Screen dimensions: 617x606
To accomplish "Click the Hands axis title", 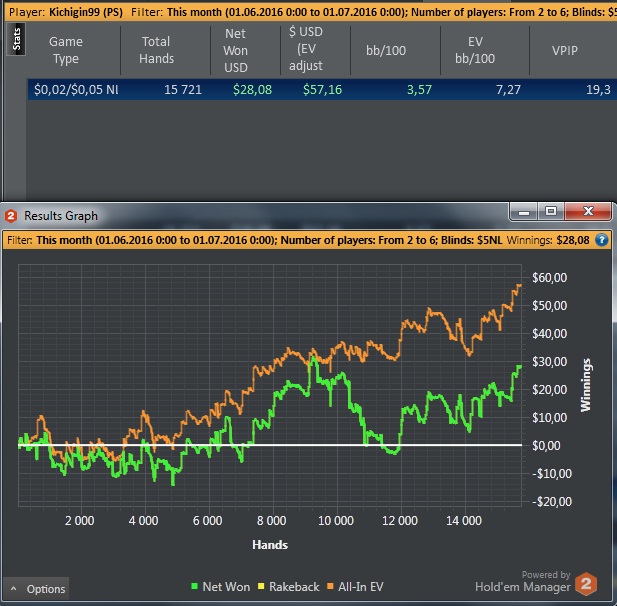I will pyautogui.click(x=270, y=545).
